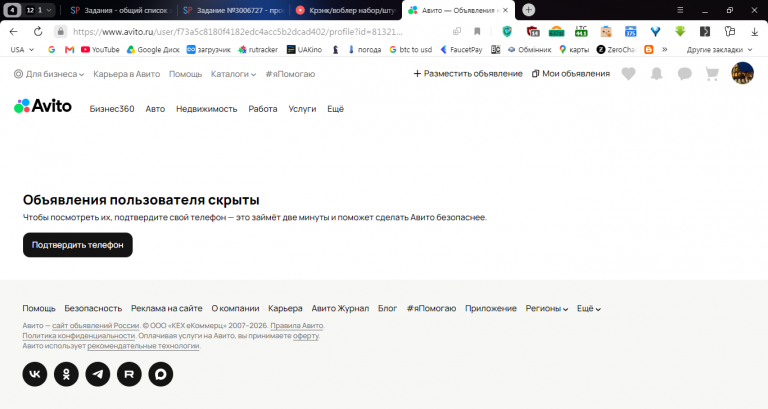Screen dimensions: 768x409
Task: Open VK social icon in footer
Action: point(35,374)
